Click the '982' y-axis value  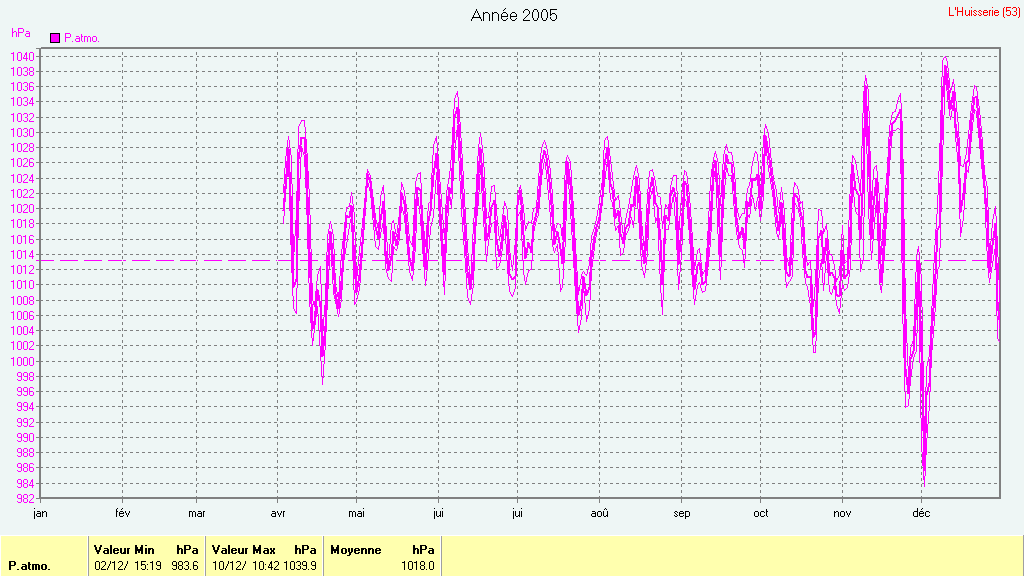[25, 498]
